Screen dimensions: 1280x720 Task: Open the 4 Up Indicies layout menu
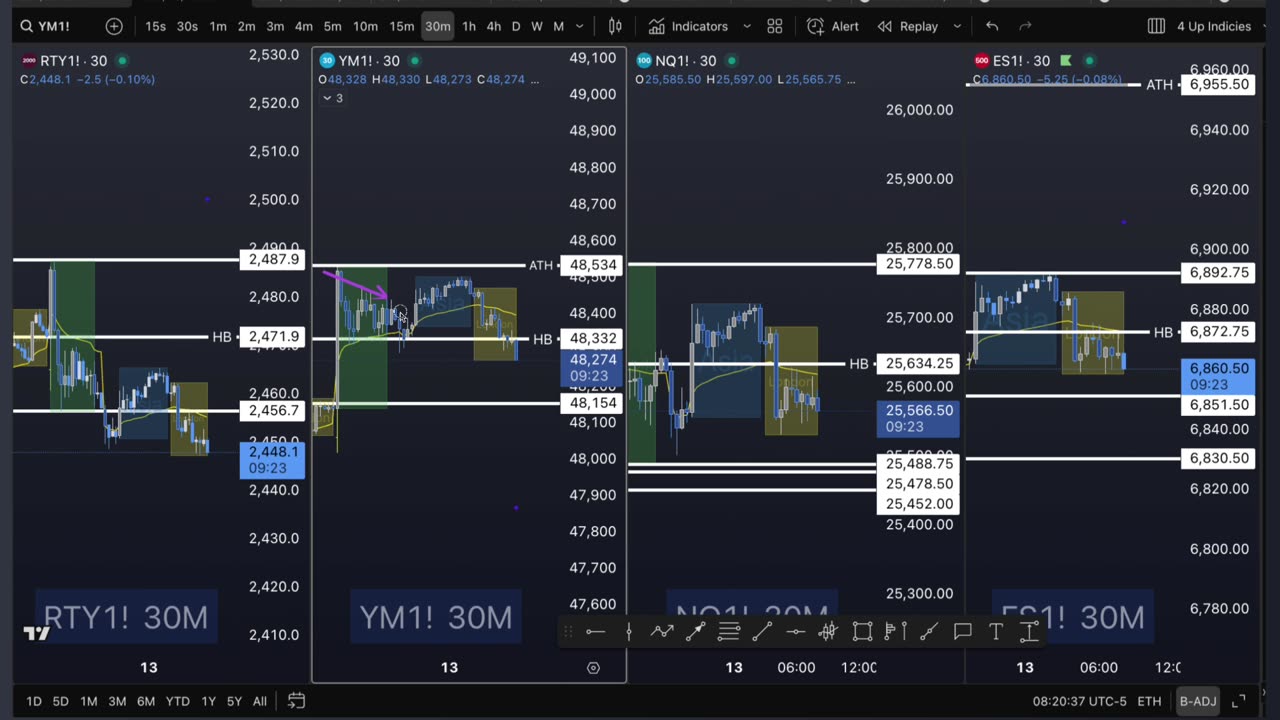pos(1214,26)
